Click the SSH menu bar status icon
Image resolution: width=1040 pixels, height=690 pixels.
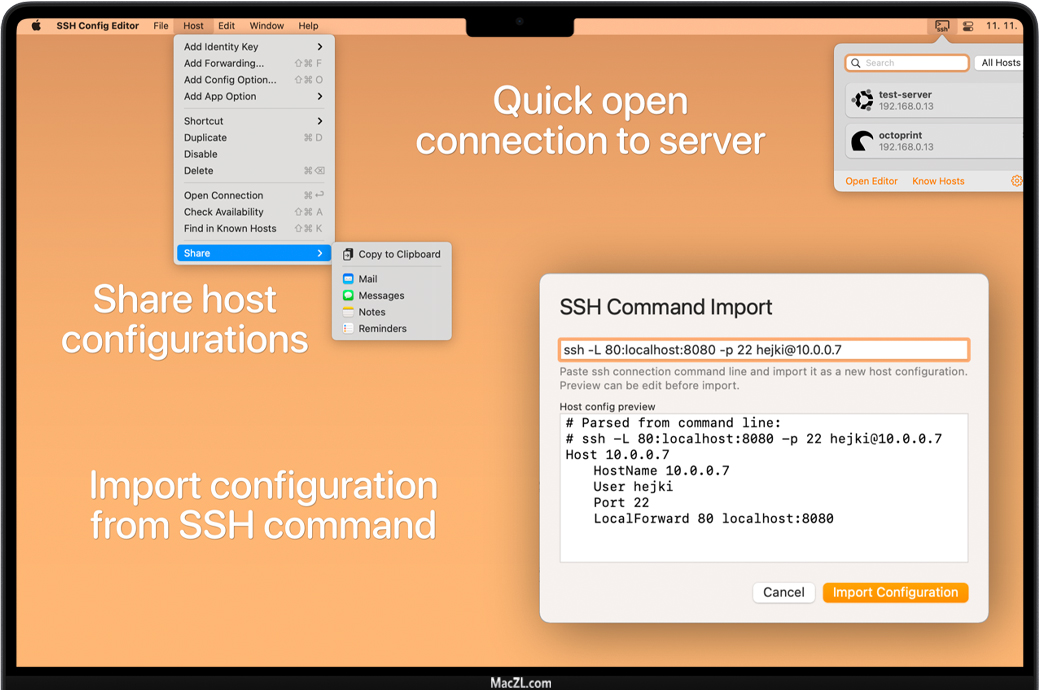coord(942,26)
